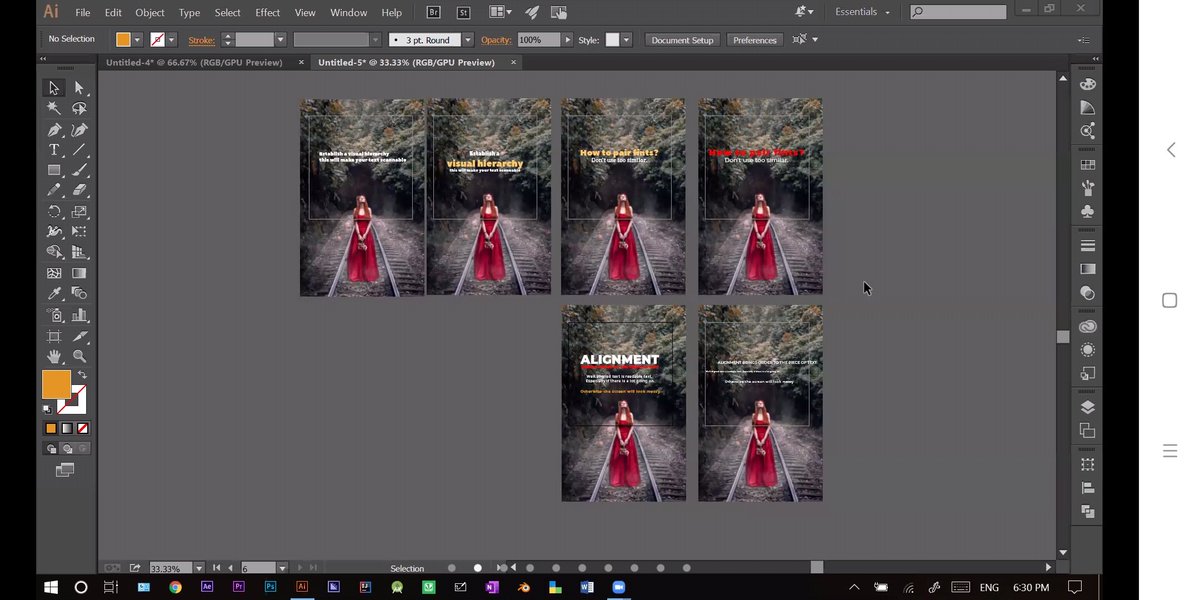Click the Search for Help field
This screenshot has height=600, width=1200.
tap(959, 12)
